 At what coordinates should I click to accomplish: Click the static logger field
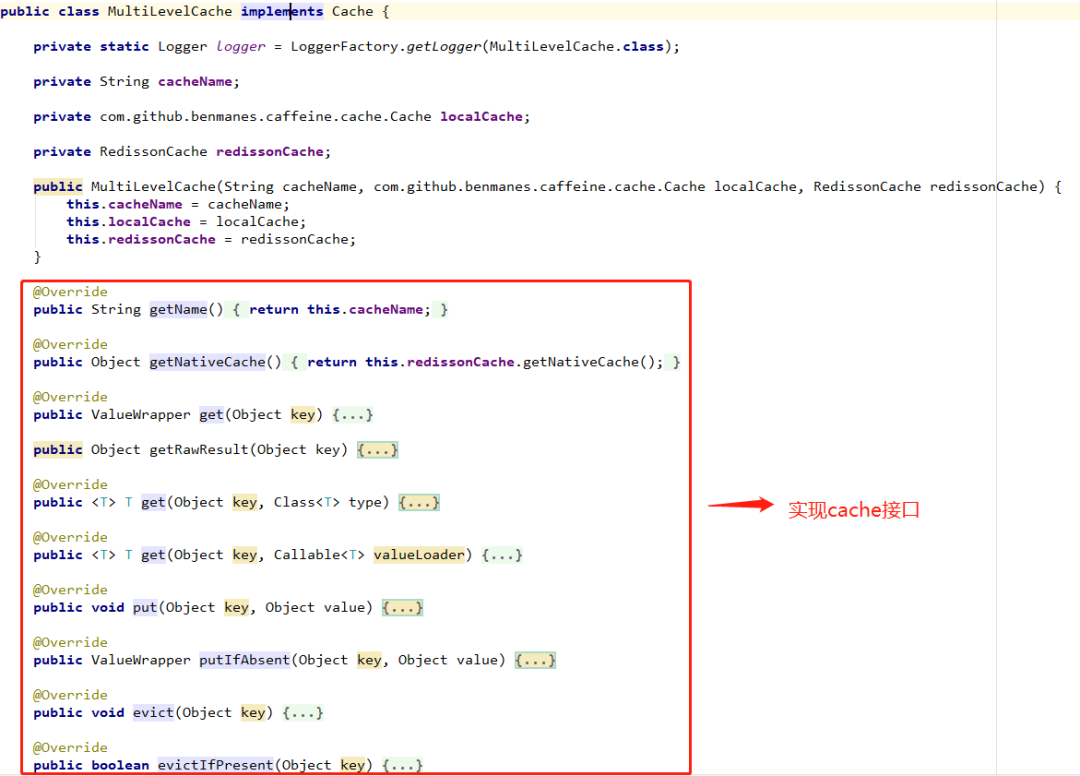[240, 46]
